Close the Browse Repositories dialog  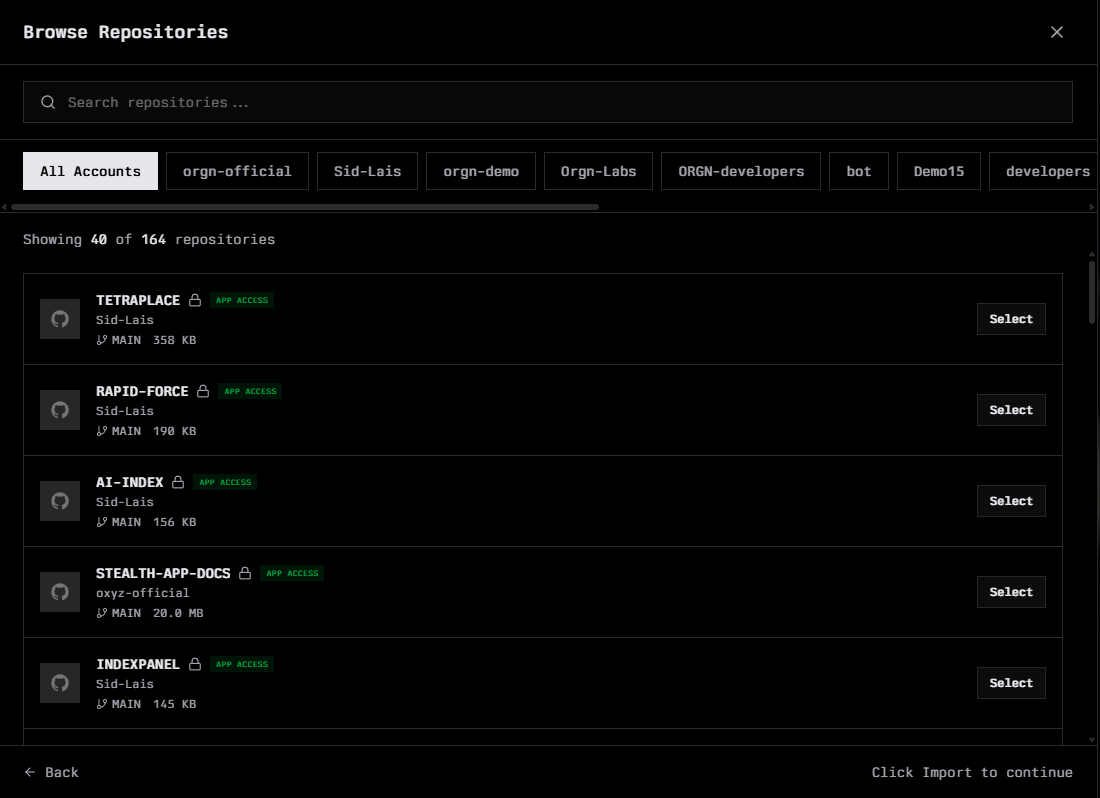[x=1057, y=32]
